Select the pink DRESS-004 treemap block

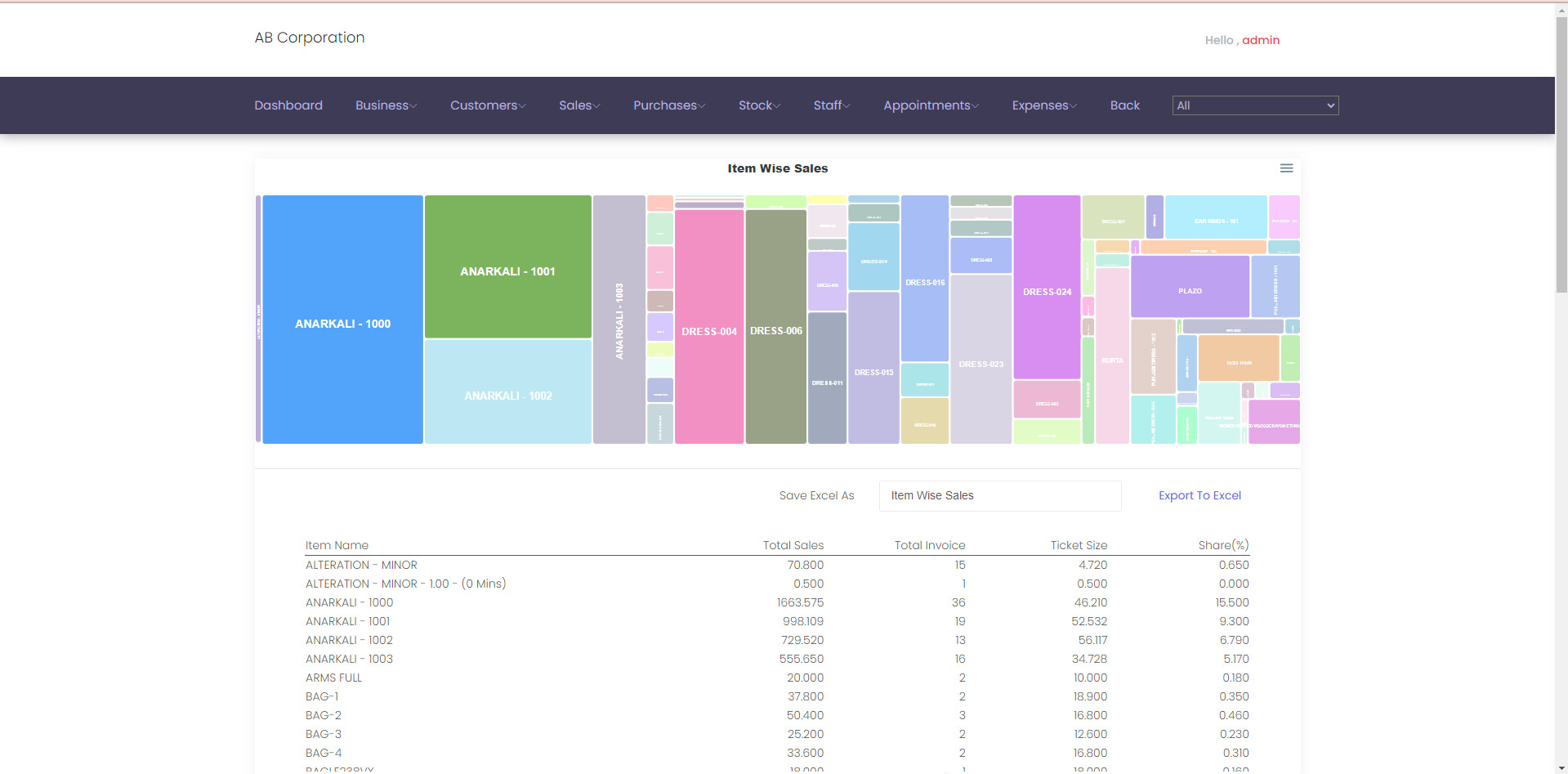(x=709, y=327)
